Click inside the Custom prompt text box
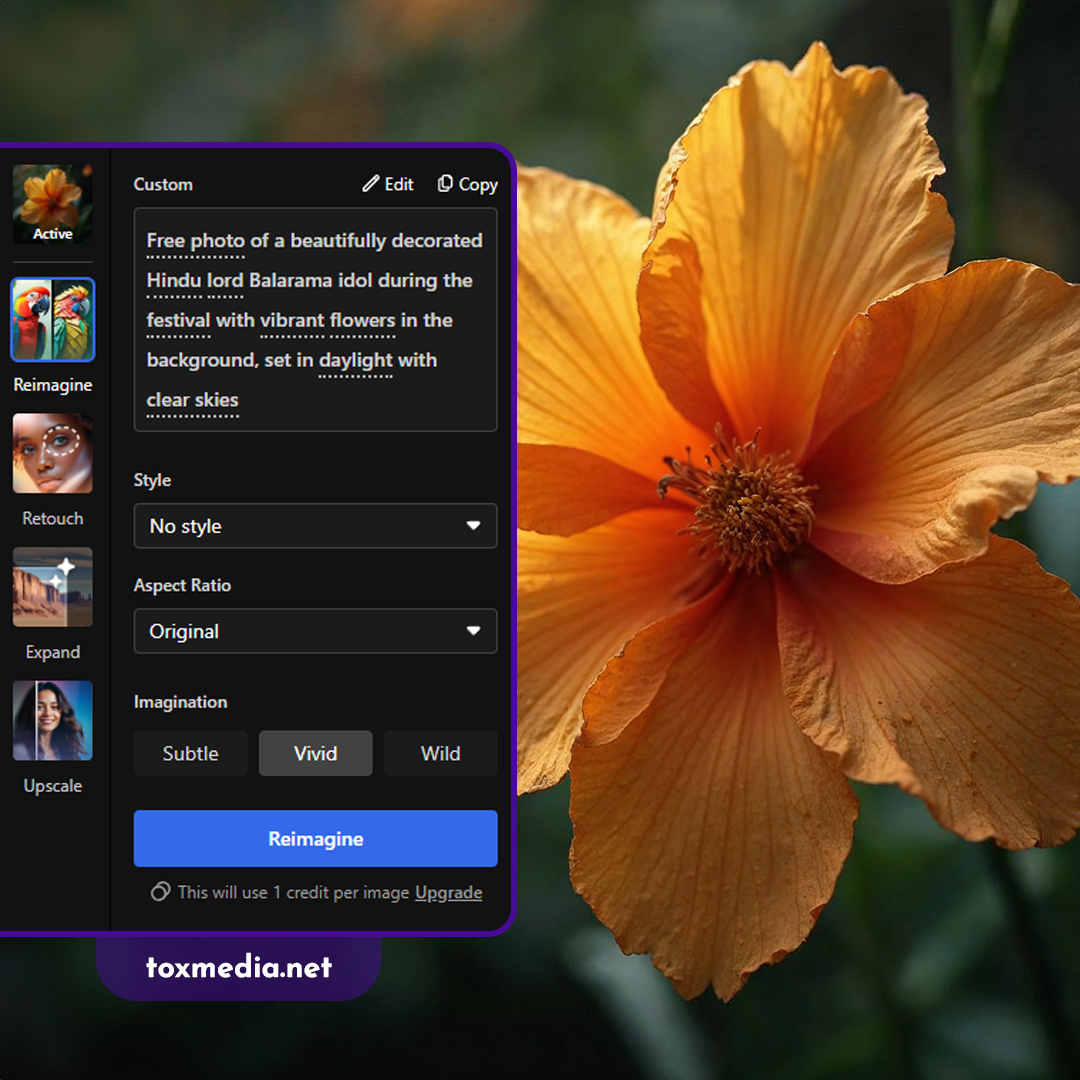The image size is (1080, 1080). tap(315, 320)
